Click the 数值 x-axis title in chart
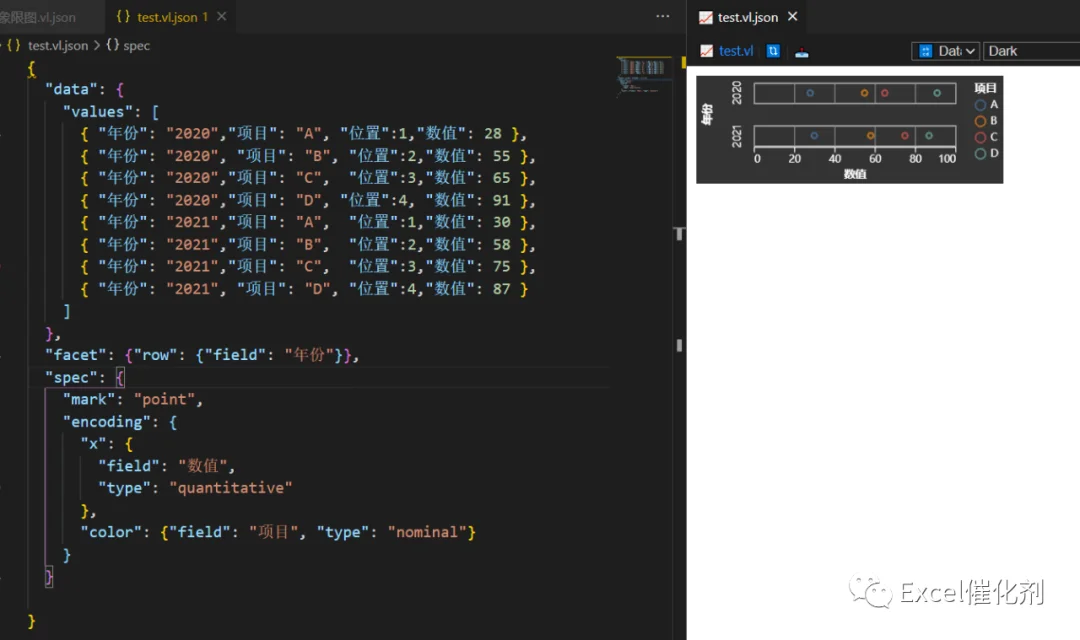1080x640 pixels. (x=855, y=174)
